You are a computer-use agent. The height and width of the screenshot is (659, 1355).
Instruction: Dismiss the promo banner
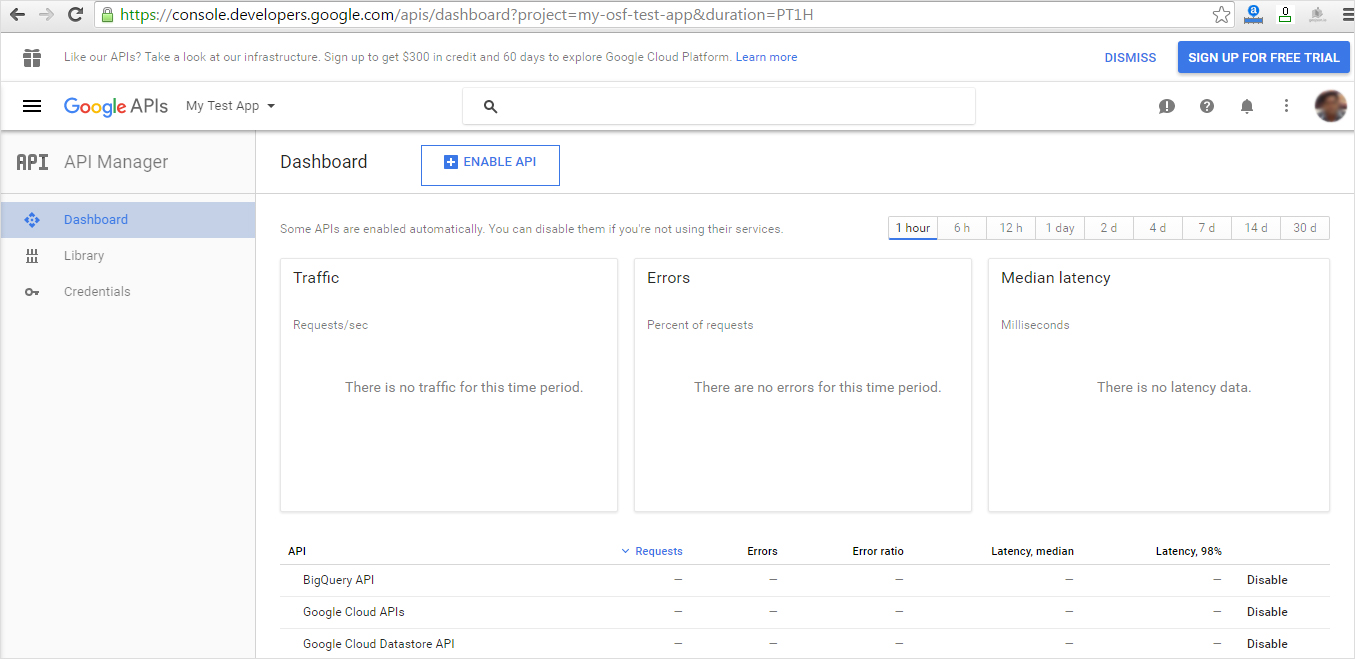click(1130, 57)
